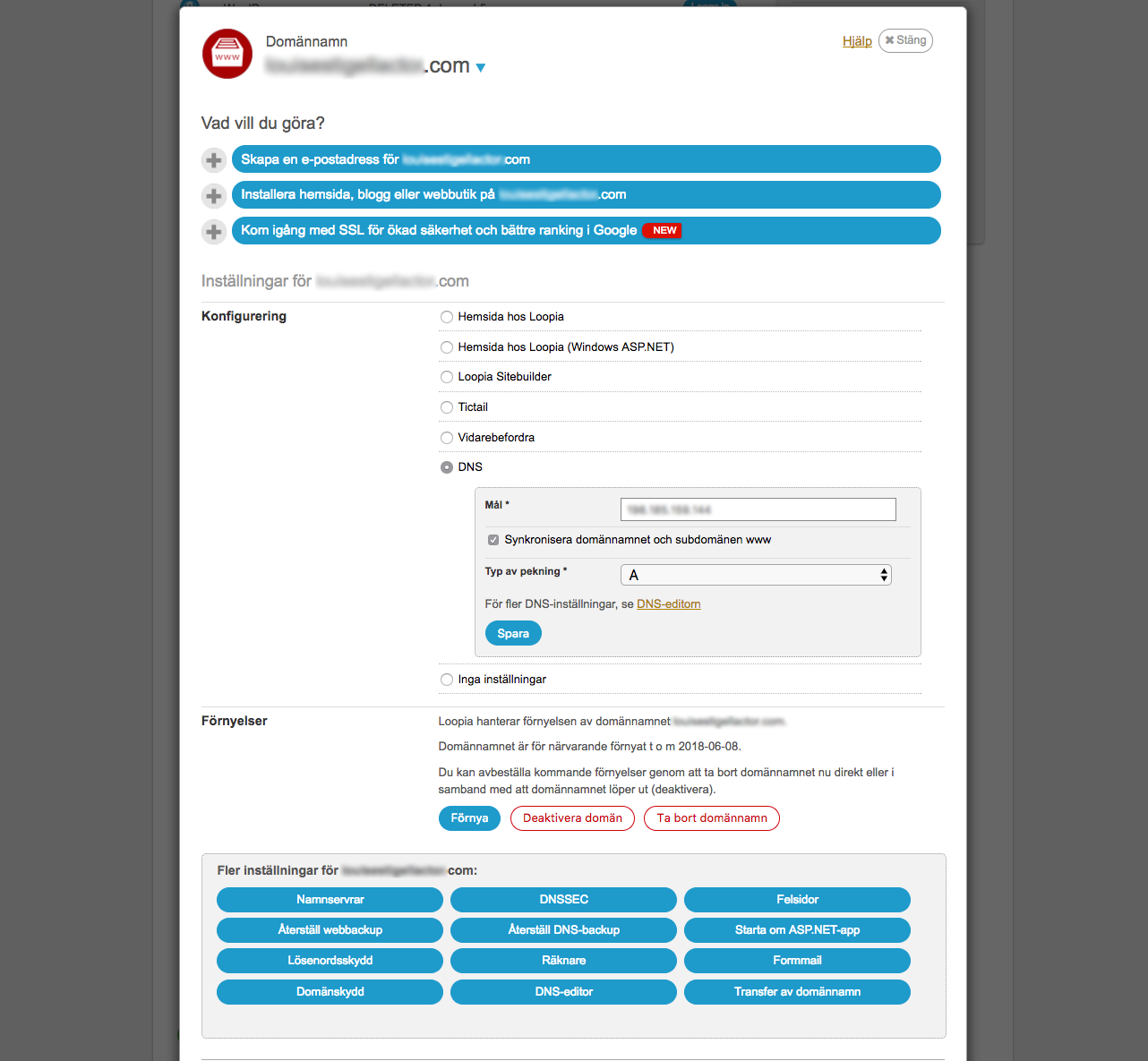Click the Förnya button

[x=469, y=818]
